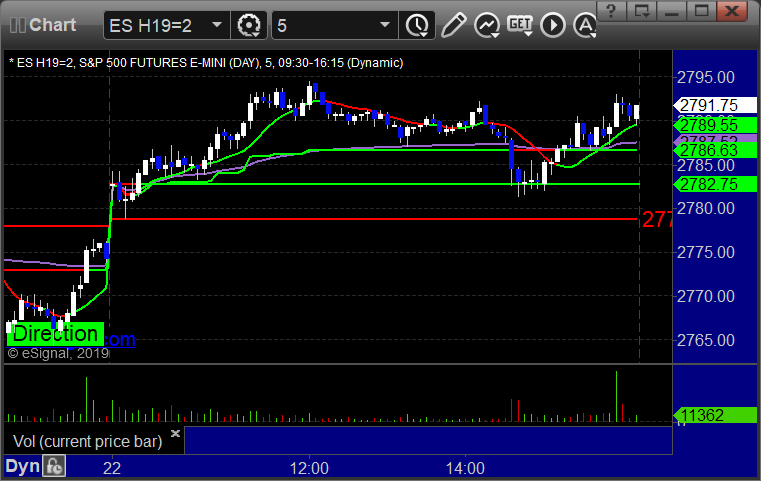The width and height of the screenshot is (761, 481).
Task: Open the GET studies icon menu
Action: point(520,25)
